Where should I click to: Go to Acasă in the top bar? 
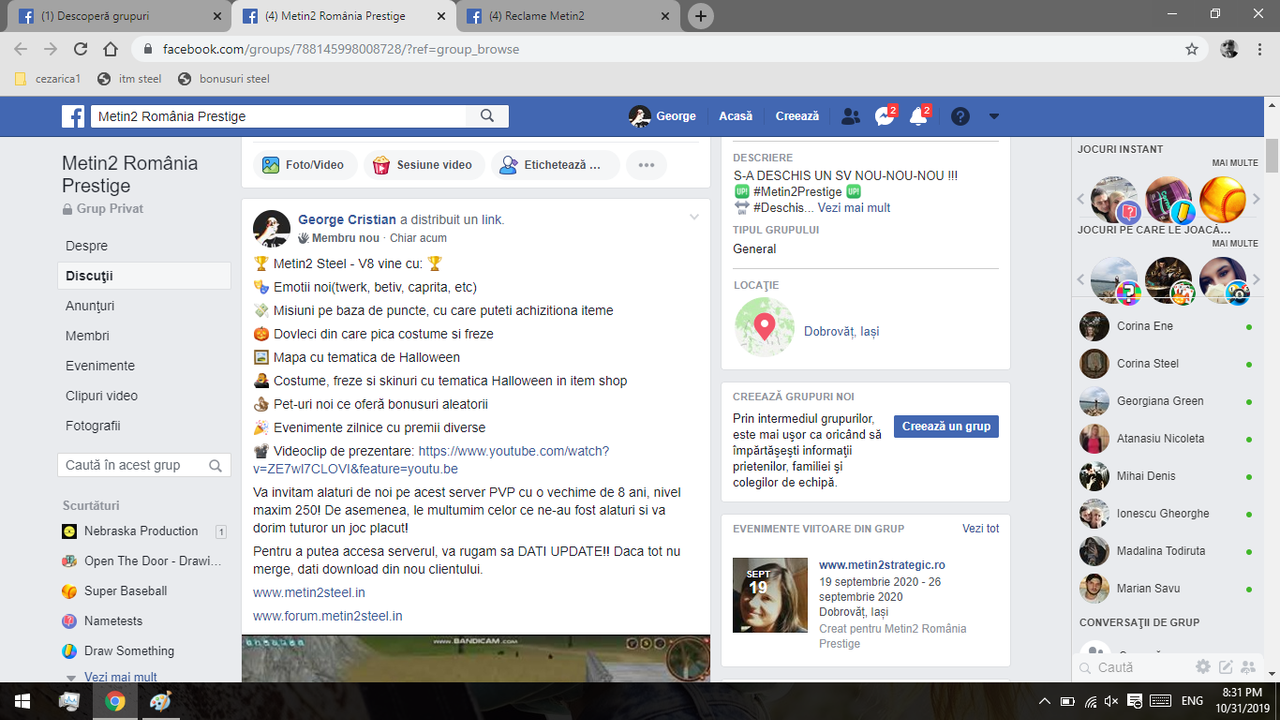coord(736,116)
